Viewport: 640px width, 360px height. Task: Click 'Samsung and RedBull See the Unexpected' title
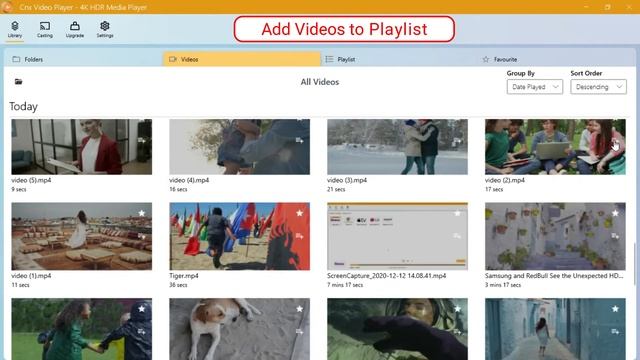554,276
